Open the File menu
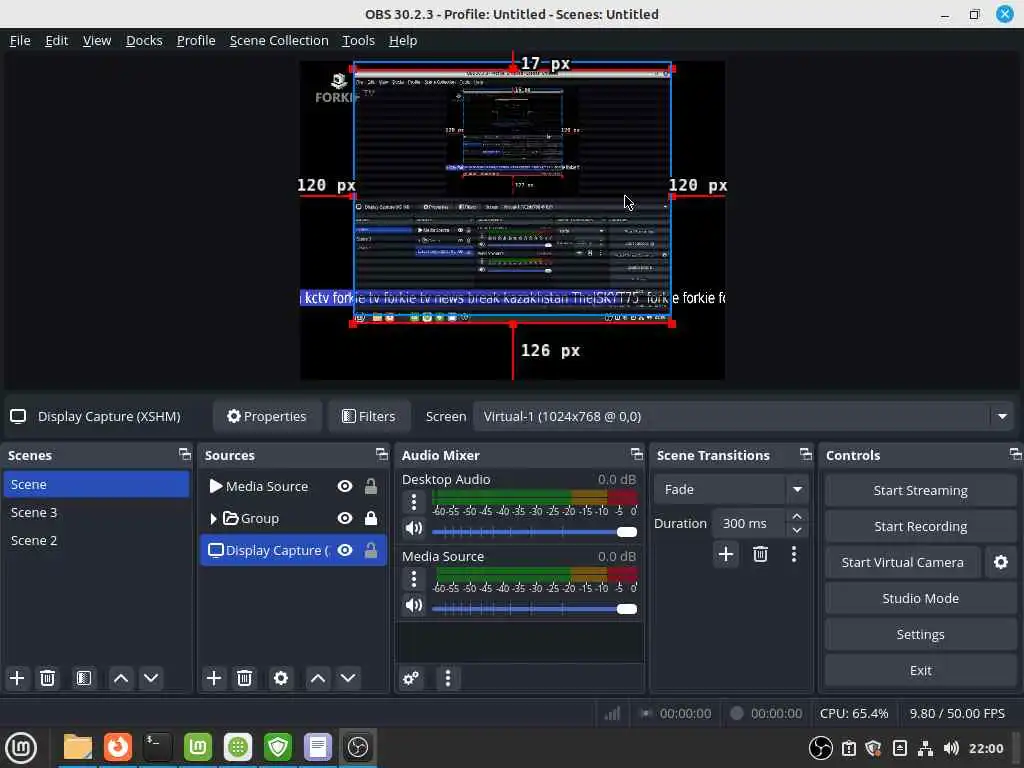Viewport: 1024px width, 768px height. click(20, 40)
